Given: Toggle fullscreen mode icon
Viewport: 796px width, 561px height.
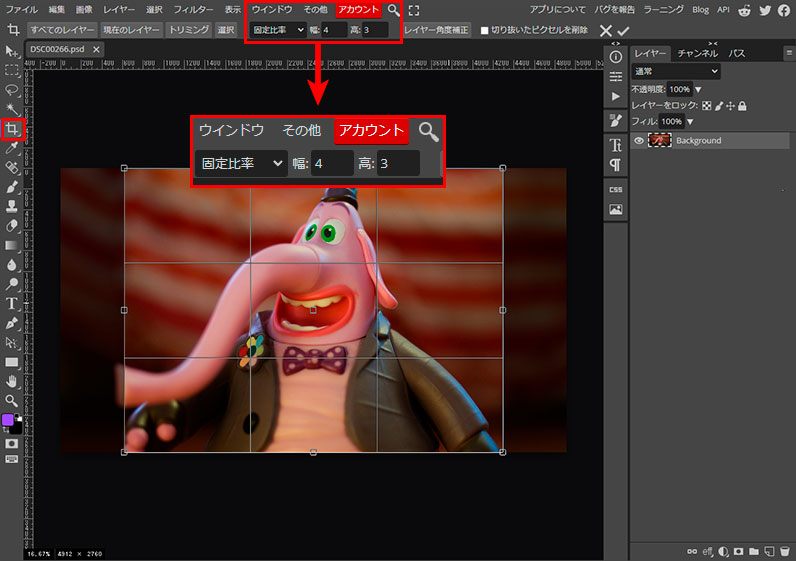Looking at the screenshot, I should click(414, 10).
